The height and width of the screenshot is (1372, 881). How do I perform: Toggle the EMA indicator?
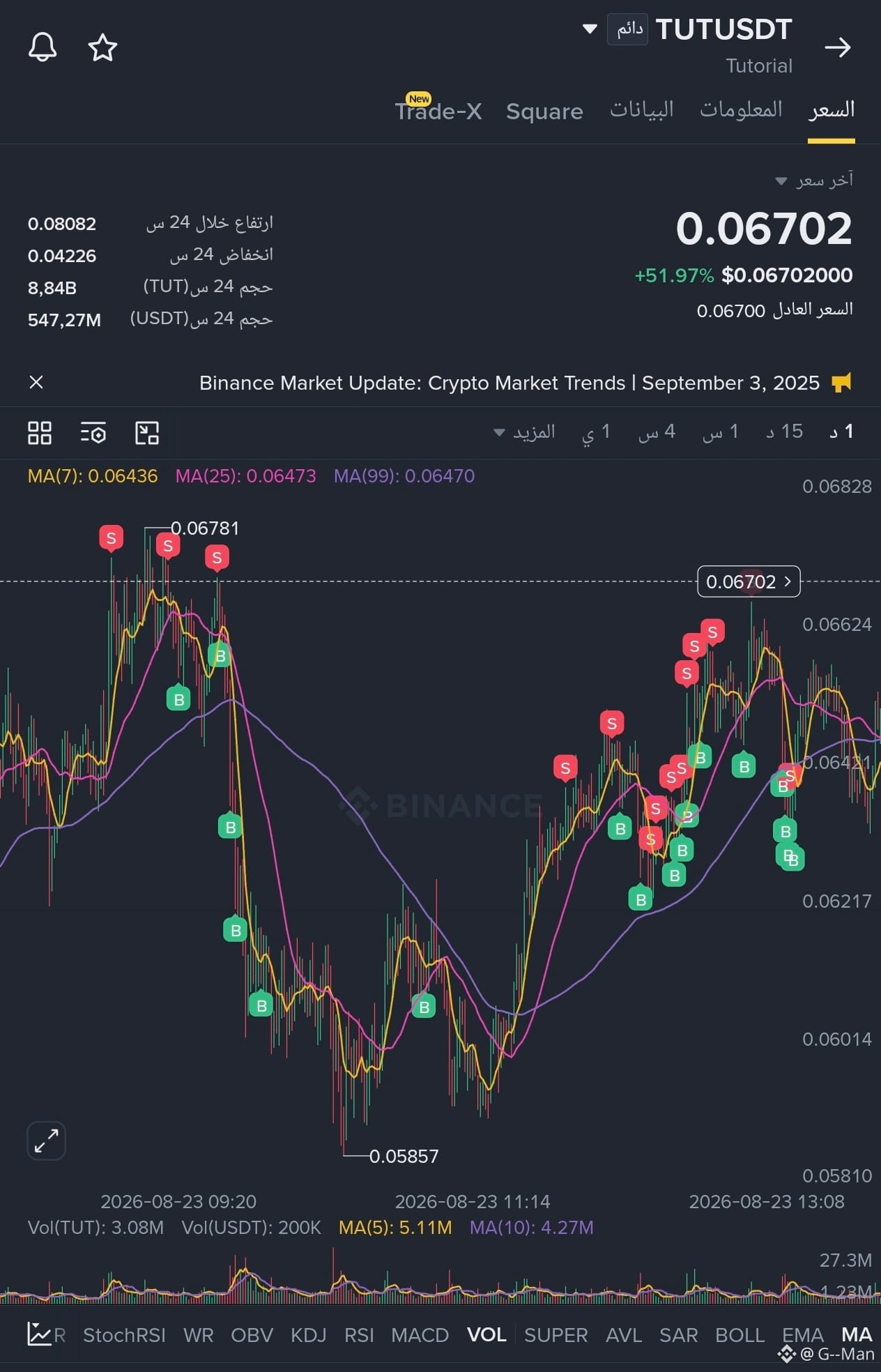click(x=803, y=1334)
